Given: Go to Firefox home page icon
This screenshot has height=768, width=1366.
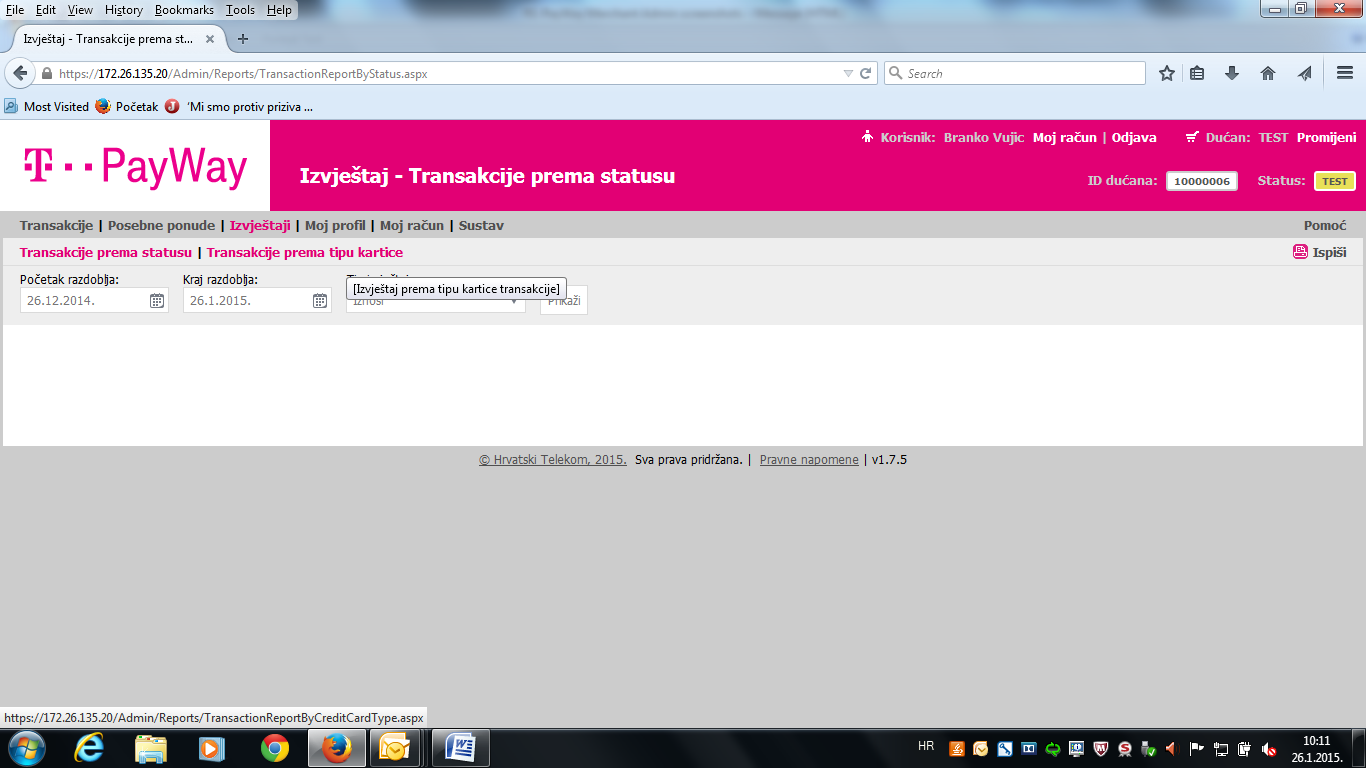Looking at the screenshot, I should point(1268,73).
